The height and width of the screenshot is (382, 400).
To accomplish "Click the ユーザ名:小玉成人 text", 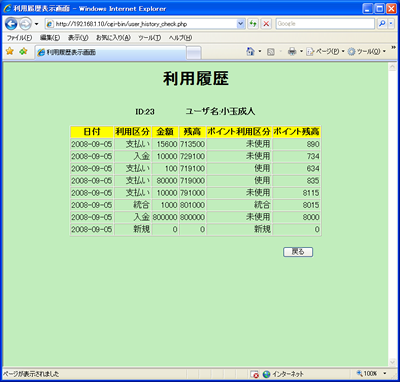I will (x=220, y=112).
